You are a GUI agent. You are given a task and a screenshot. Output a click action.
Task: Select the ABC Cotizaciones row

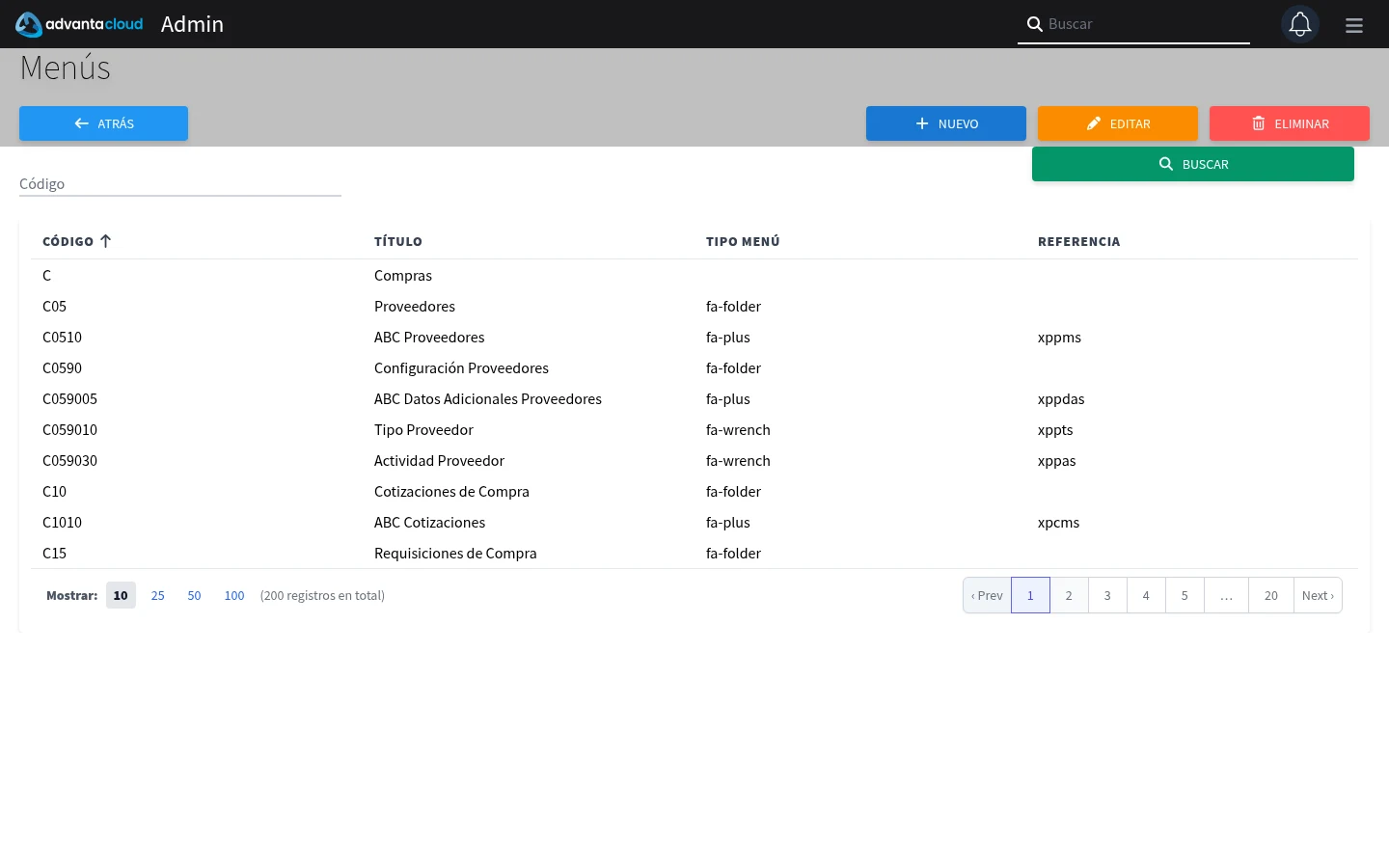pos(694,522)
